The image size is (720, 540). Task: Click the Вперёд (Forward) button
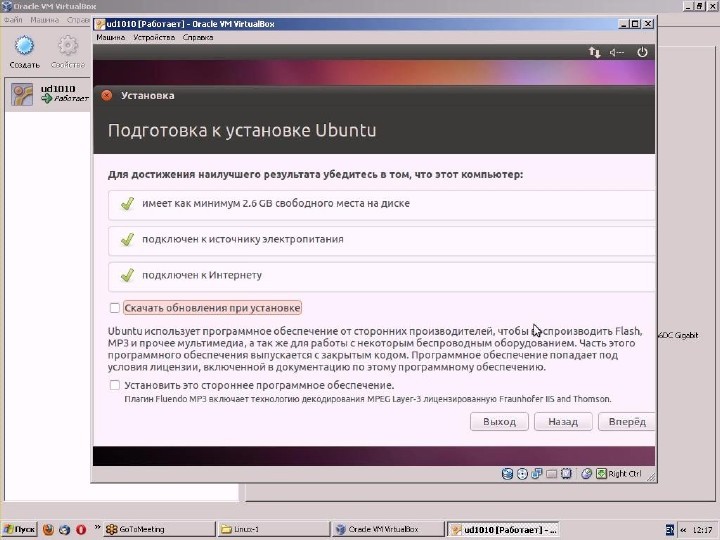[626, 422]
